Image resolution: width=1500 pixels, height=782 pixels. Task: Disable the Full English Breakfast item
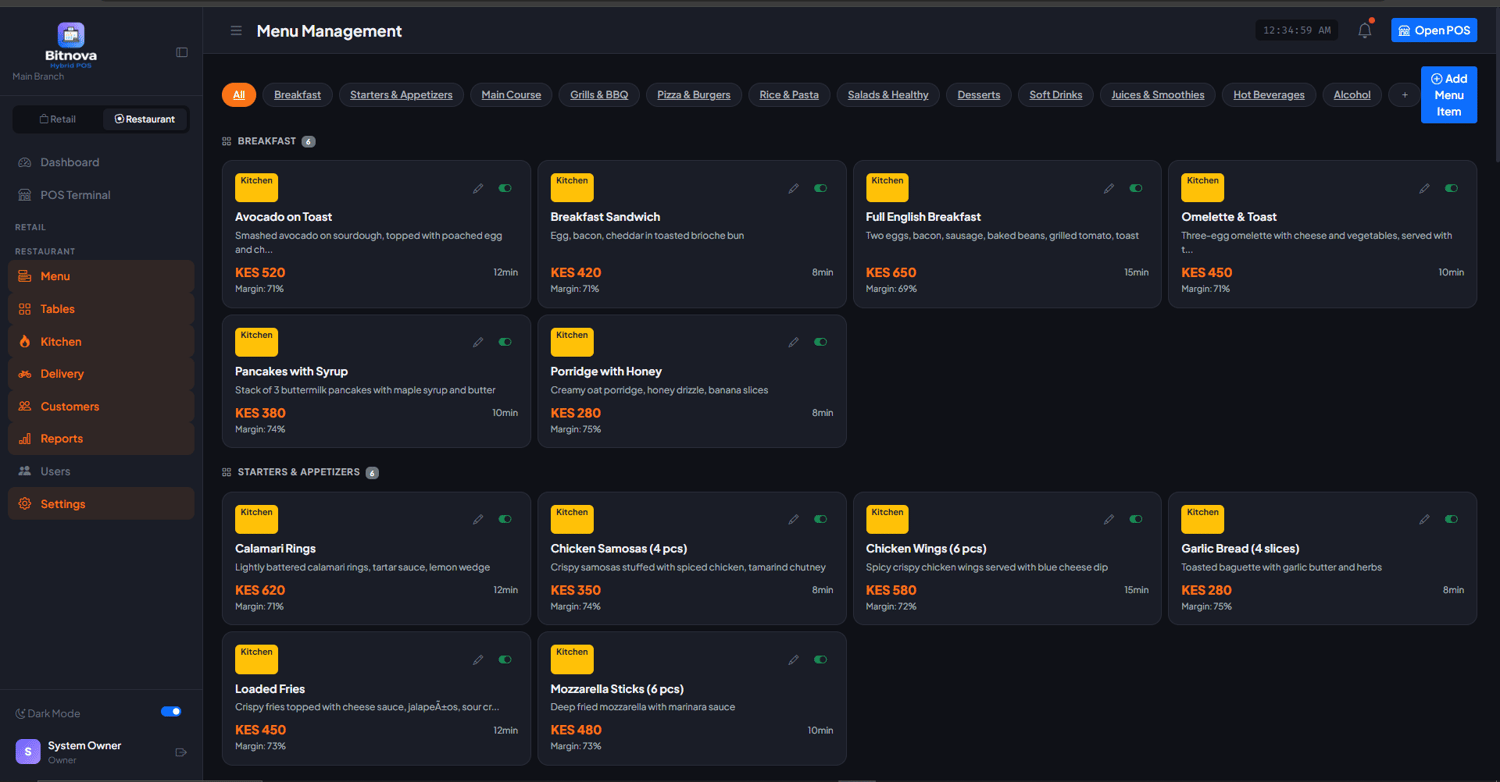[x=1136, y=188]
